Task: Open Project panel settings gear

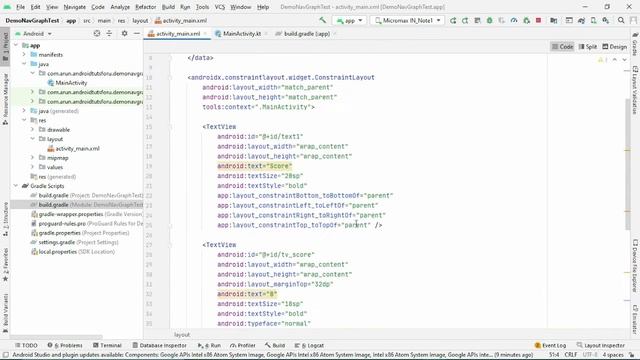Action: pos(124,33)
